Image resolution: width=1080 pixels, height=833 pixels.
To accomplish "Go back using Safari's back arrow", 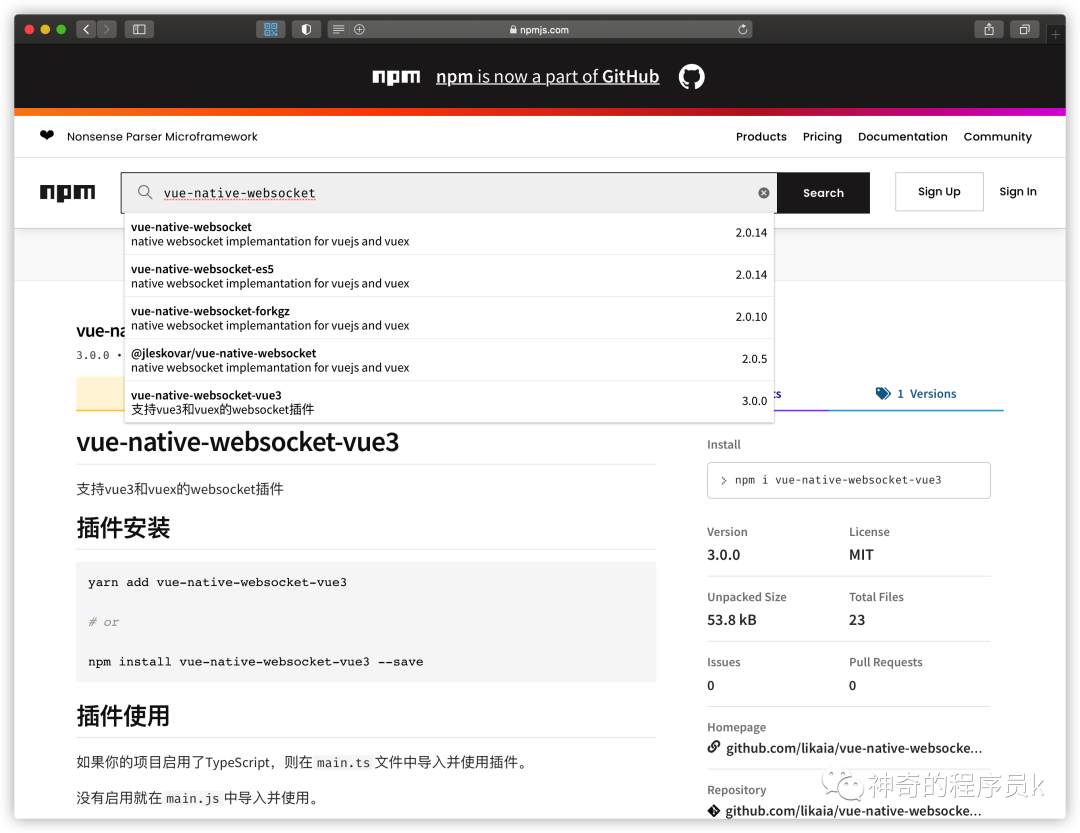I will click(x=86, y=29).
